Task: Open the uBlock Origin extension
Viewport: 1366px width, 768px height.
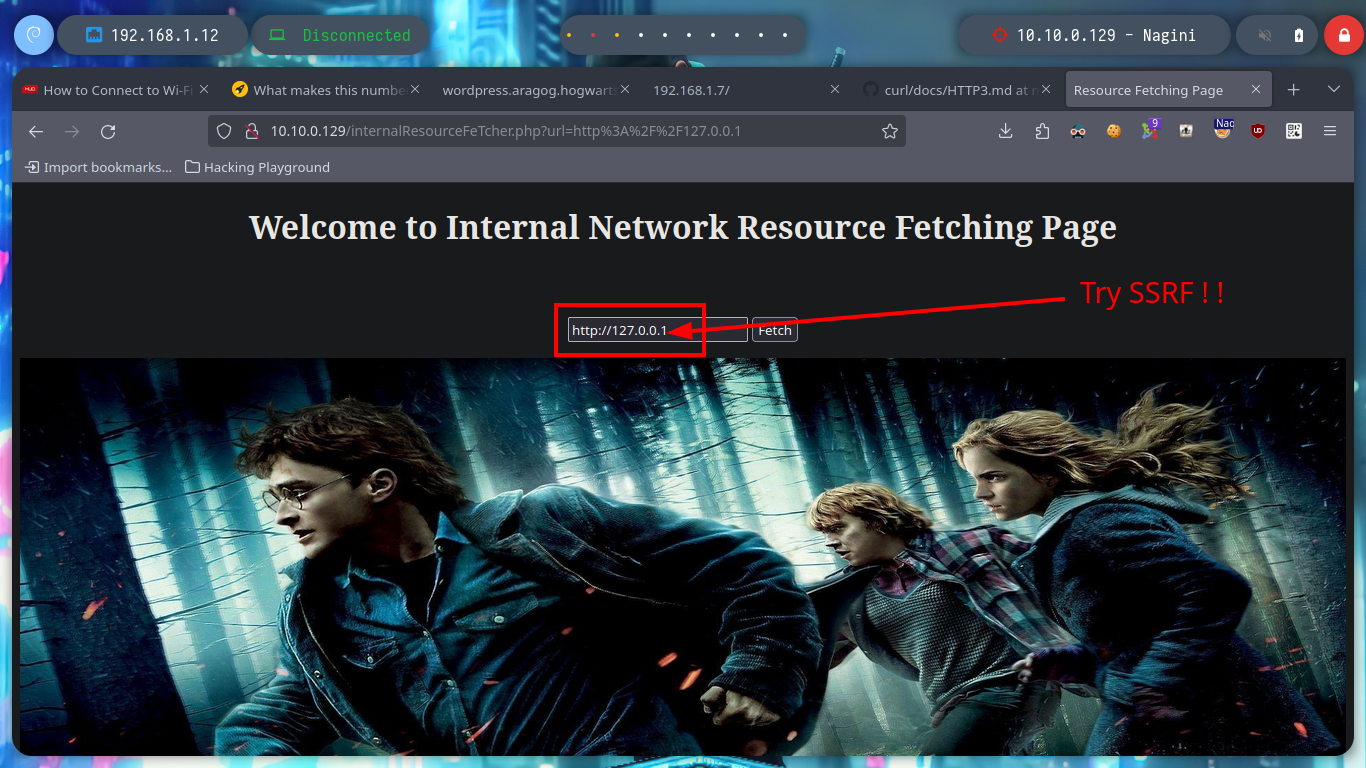Action: point(1258,131)
